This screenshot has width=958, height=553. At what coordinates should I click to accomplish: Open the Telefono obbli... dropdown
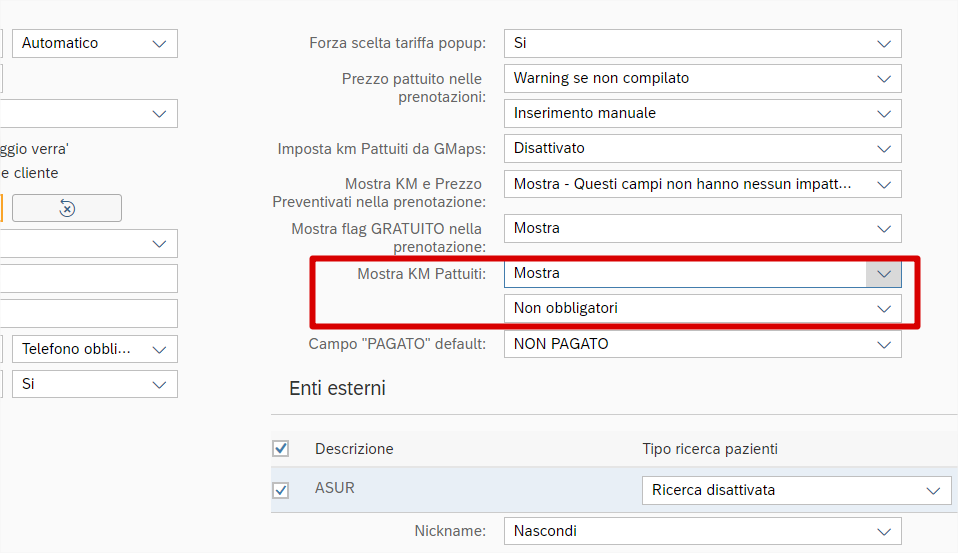point(159,349)
